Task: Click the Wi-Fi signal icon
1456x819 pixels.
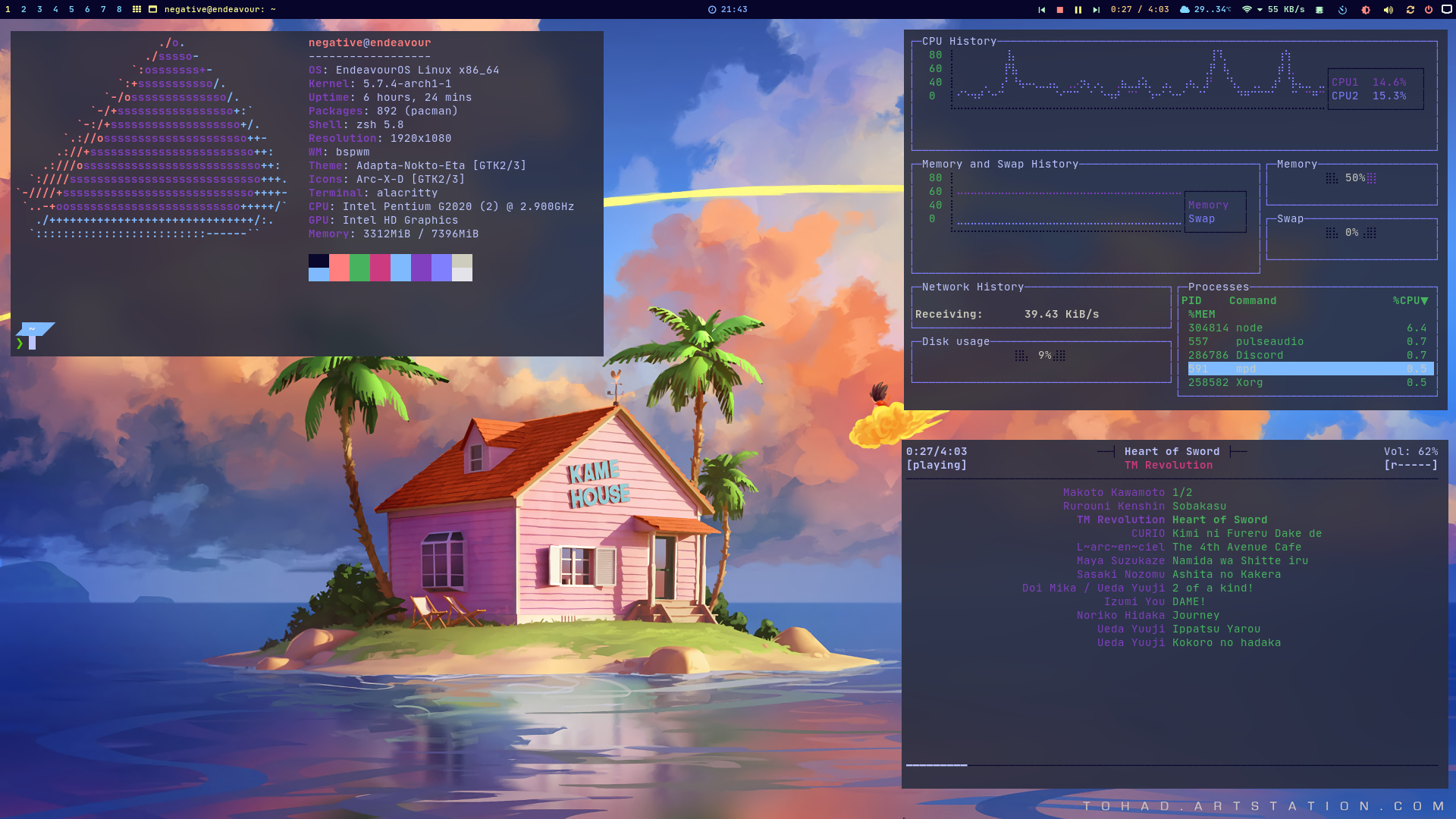Action: click(x=1247, y=10)
